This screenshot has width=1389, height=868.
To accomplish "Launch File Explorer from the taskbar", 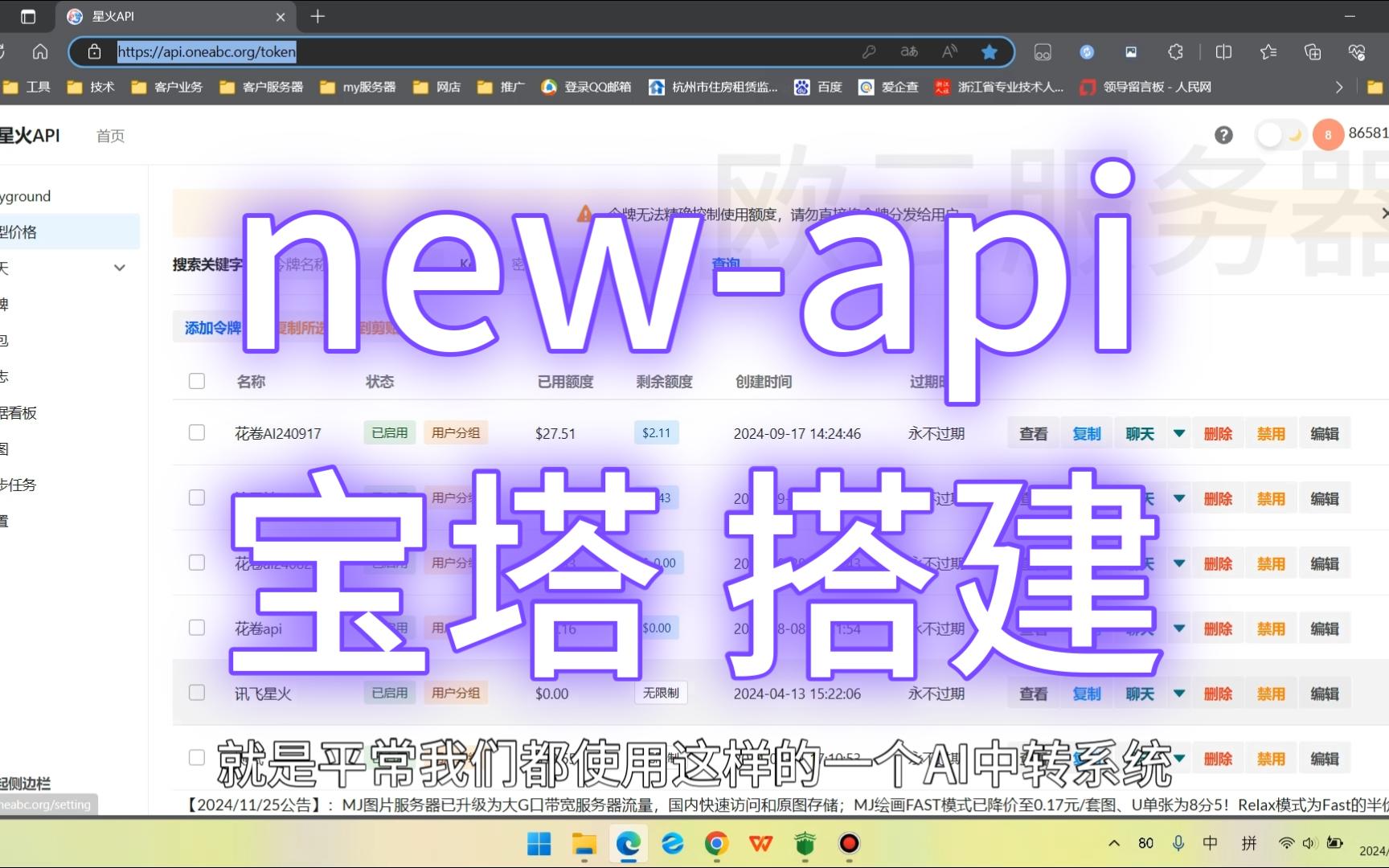I will [x=584, y=843].
